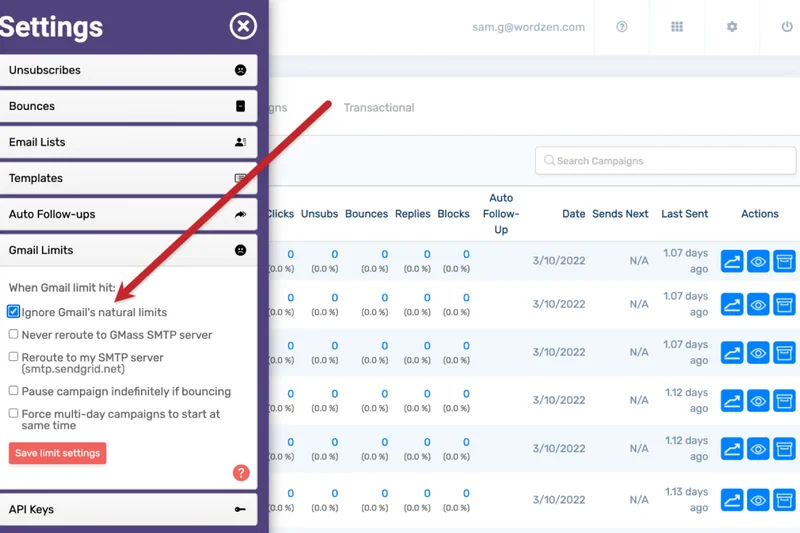Open the settings gear icon in header

coord(732,27)
